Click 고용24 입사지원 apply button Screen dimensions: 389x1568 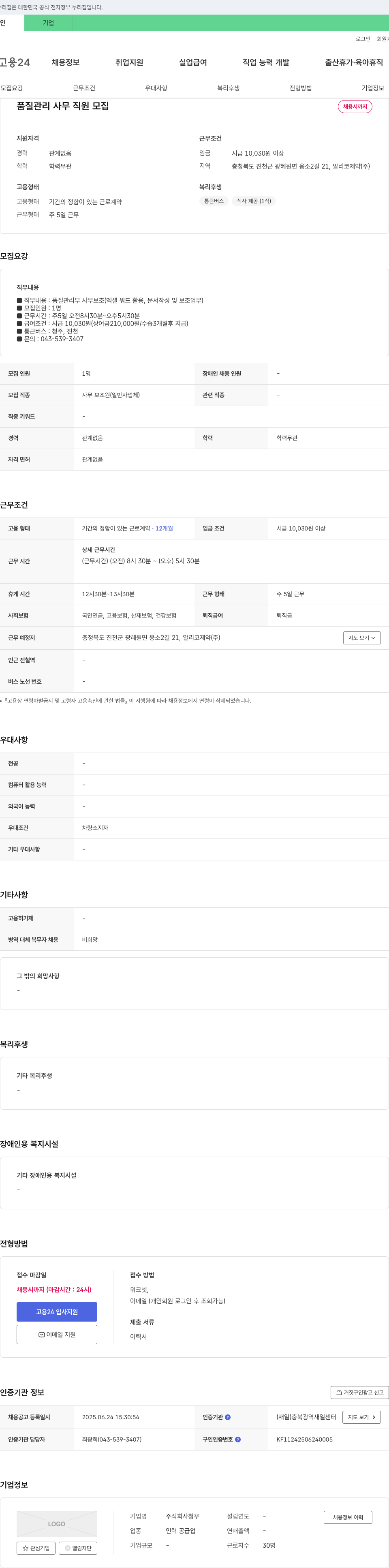[57, 1312]
